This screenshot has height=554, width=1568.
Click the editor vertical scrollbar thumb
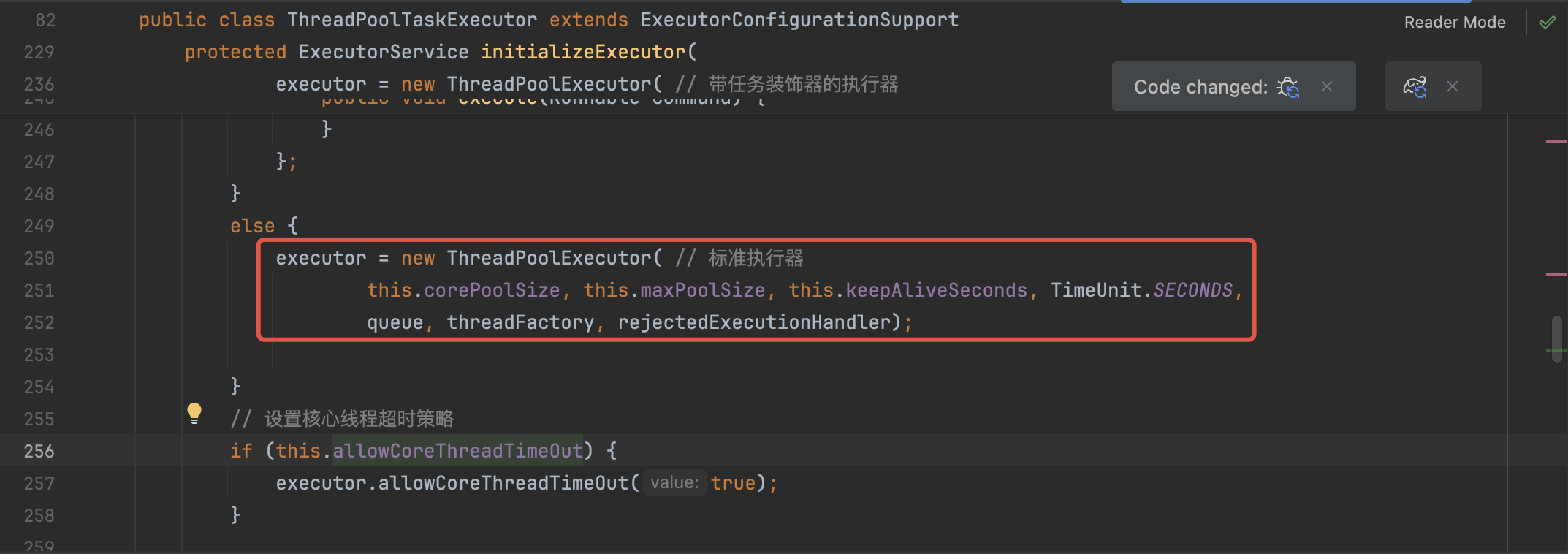[1557, 338]
